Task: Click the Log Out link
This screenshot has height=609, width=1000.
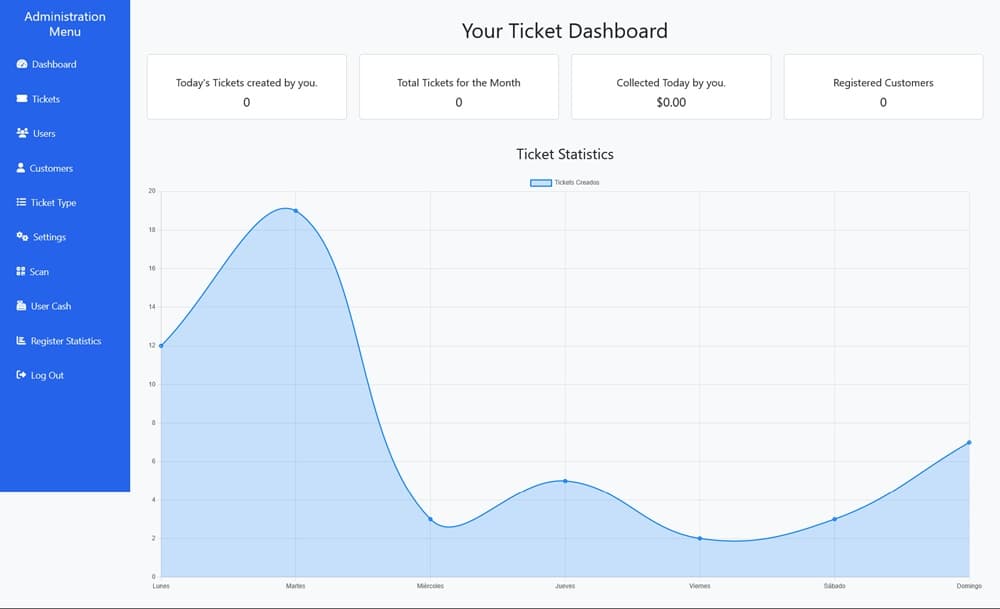Action: click(47, 375)
